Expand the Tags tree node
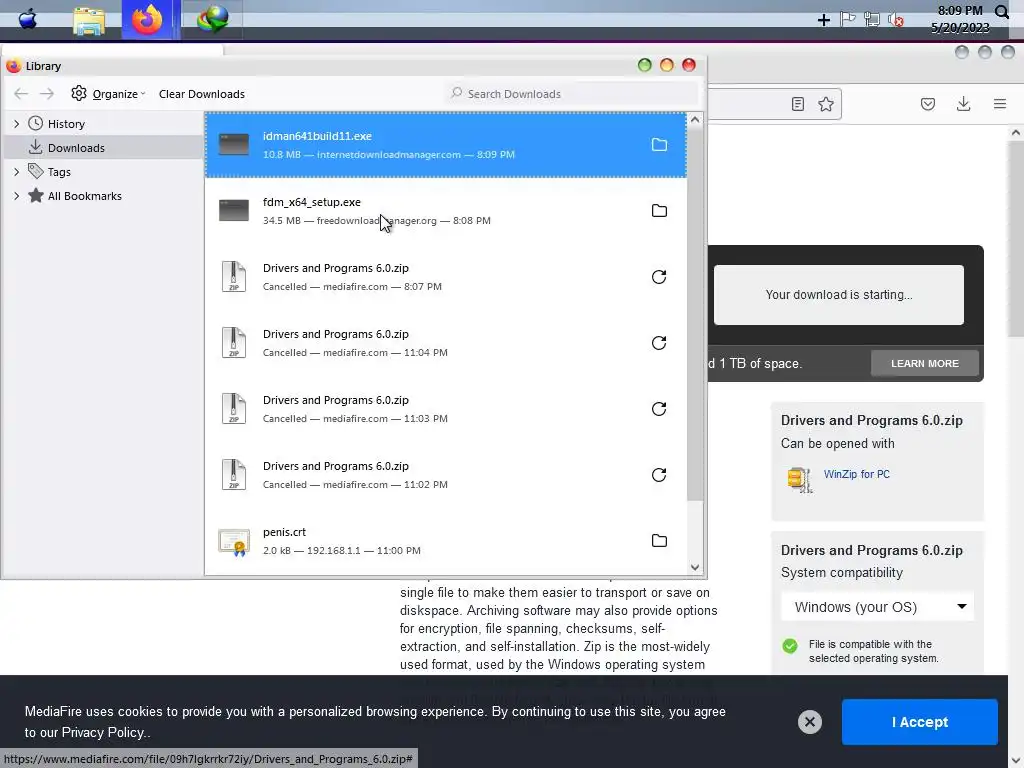The width and height of the screenshot is (1024, 768). 17,172
